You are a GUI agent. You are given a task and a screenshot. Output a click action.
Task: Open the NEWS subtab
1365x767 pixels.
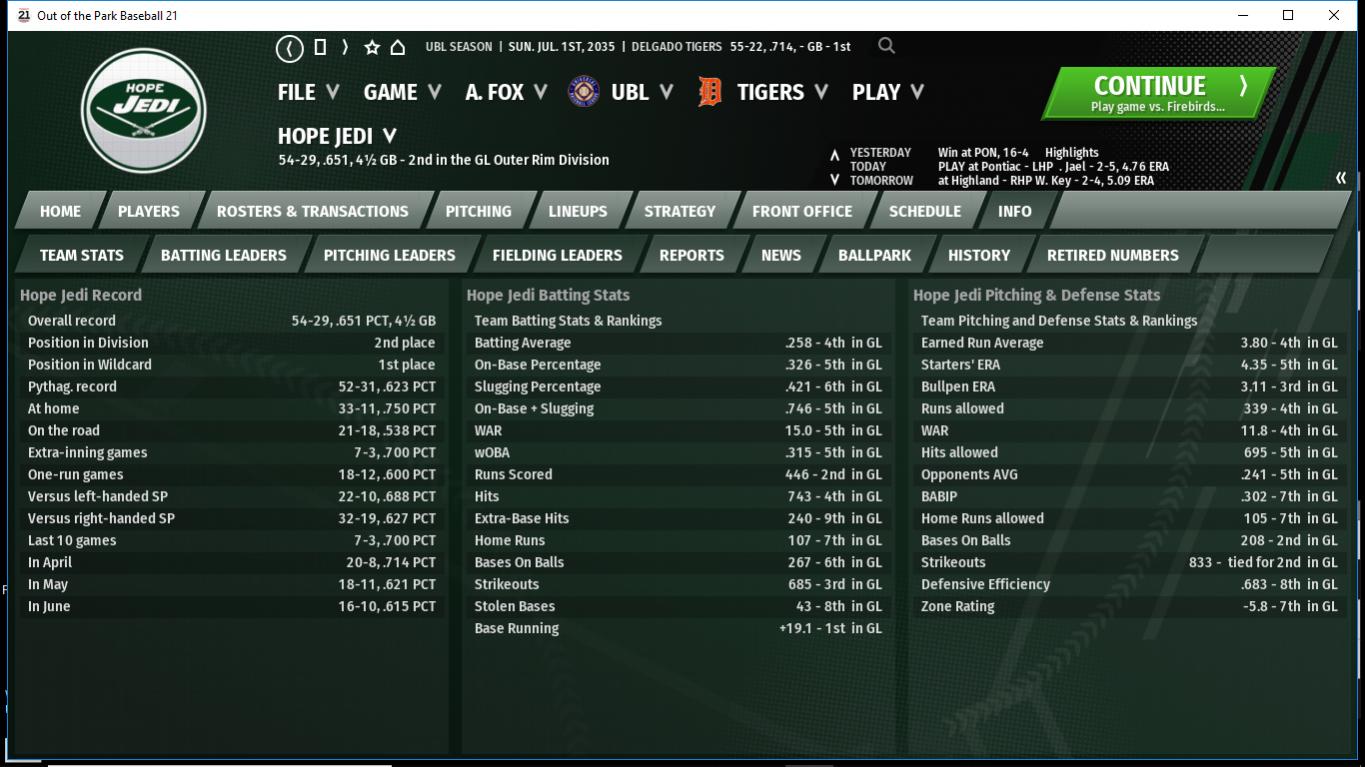point(781,255)
